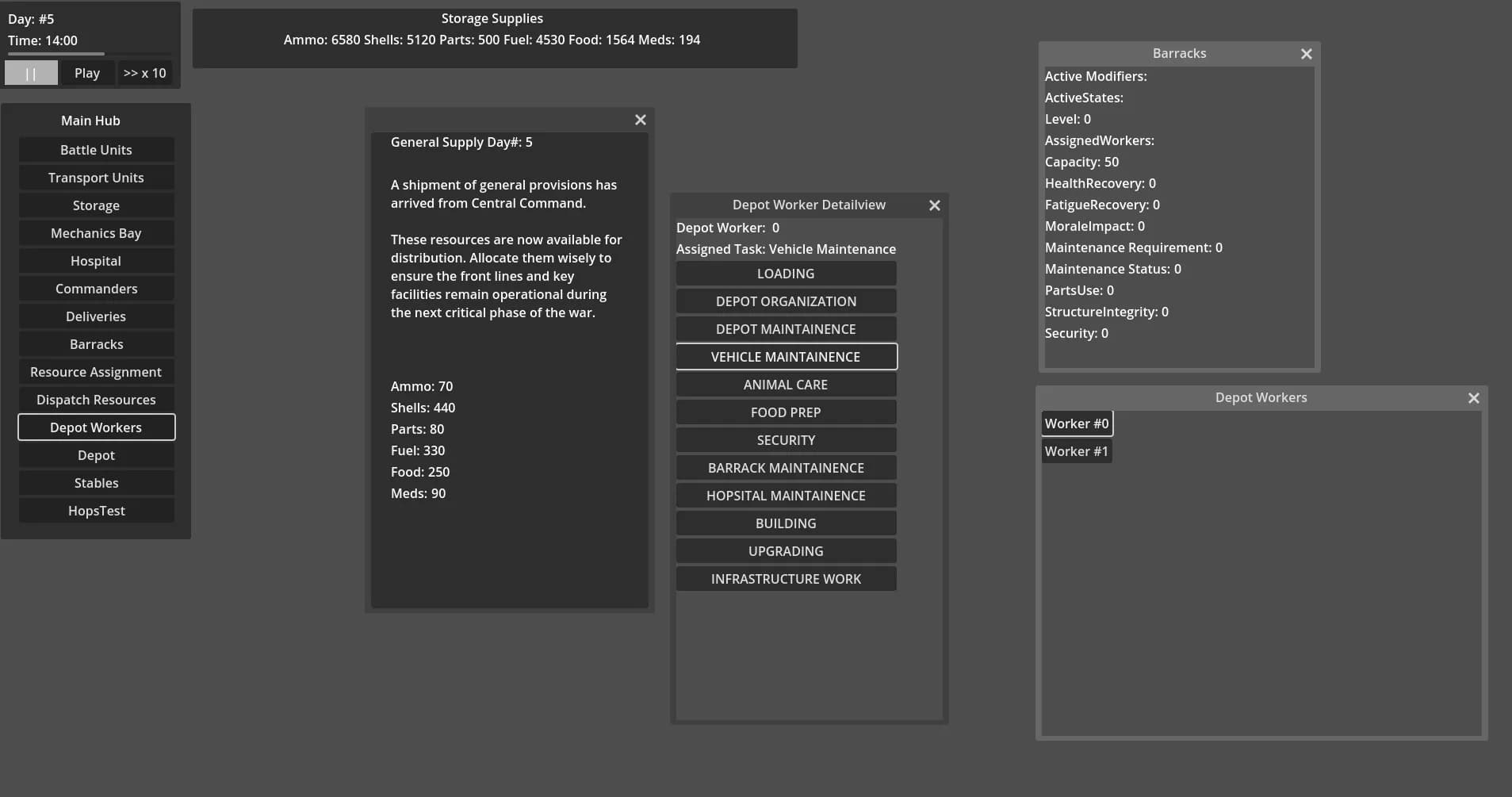Click Shells: 440 in the shipment
This screenshot has height=797, width=1512.
click(423, 408)
